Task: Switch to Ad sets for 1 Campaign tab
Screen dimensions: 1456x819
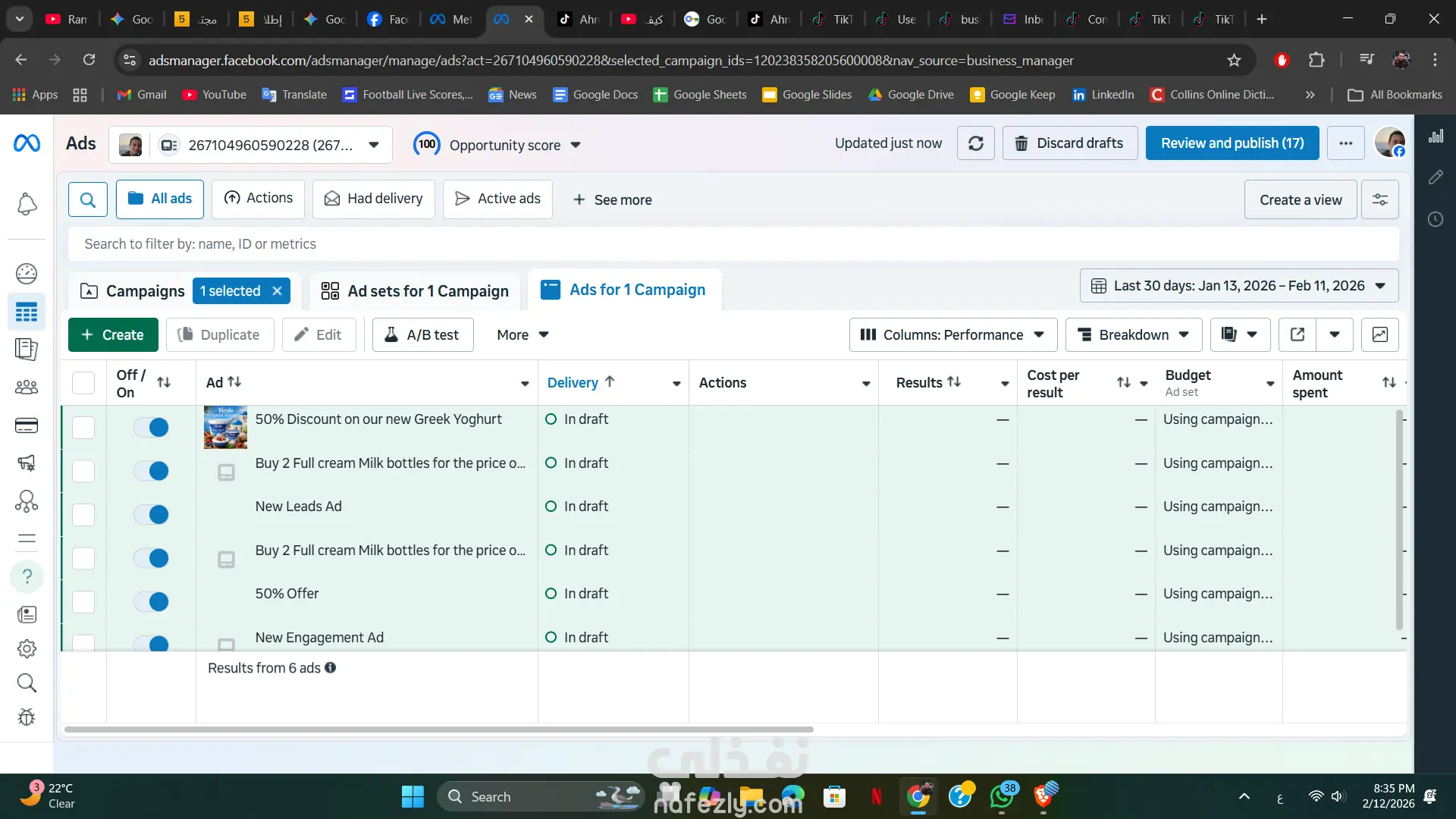Action: tap(415, 291)
